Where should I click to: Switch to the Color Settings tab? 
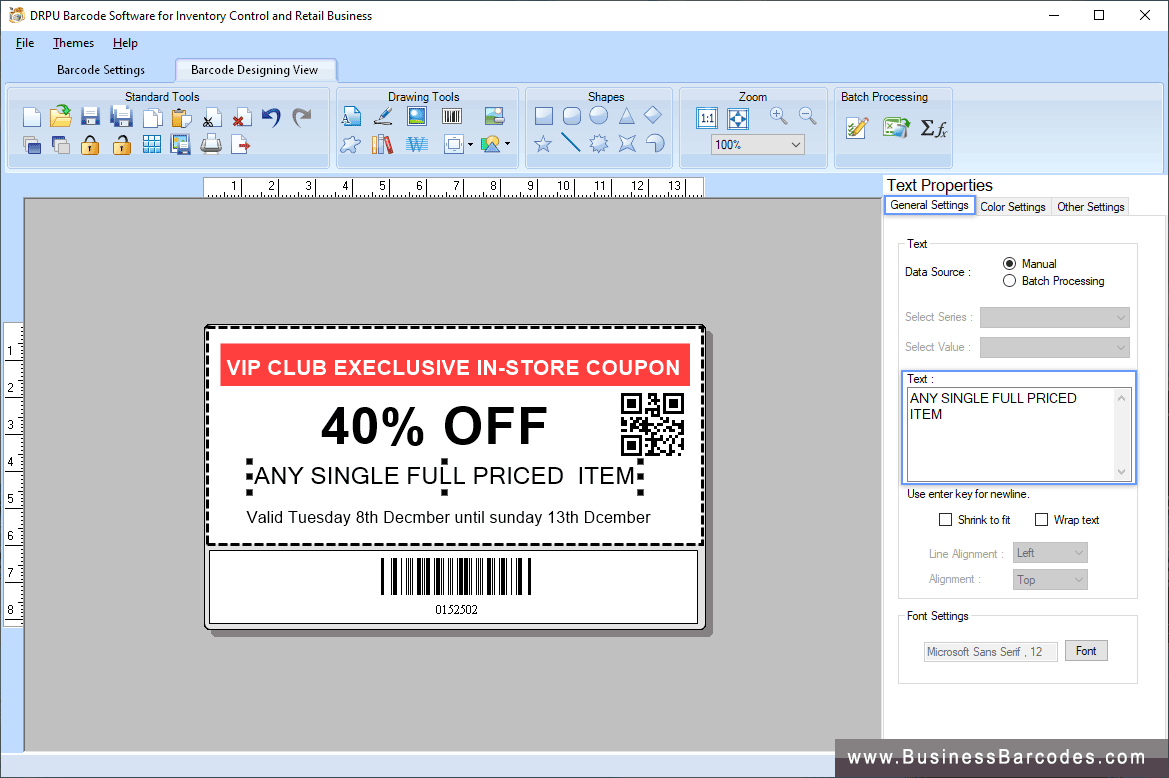pos(1012,206)
